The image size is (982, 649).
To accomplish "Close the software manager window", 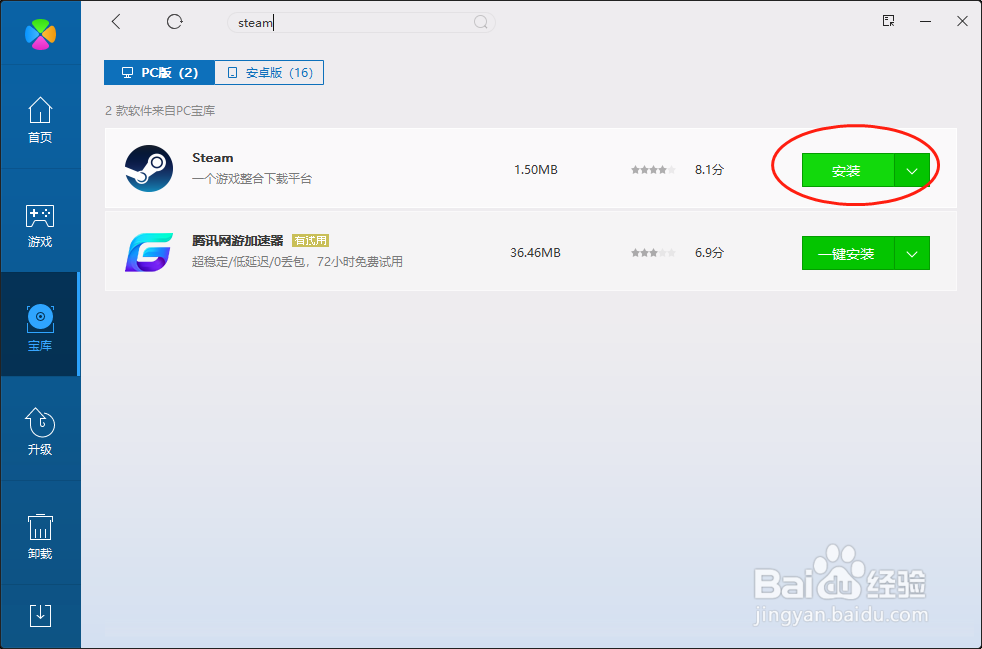I will 963,21.
